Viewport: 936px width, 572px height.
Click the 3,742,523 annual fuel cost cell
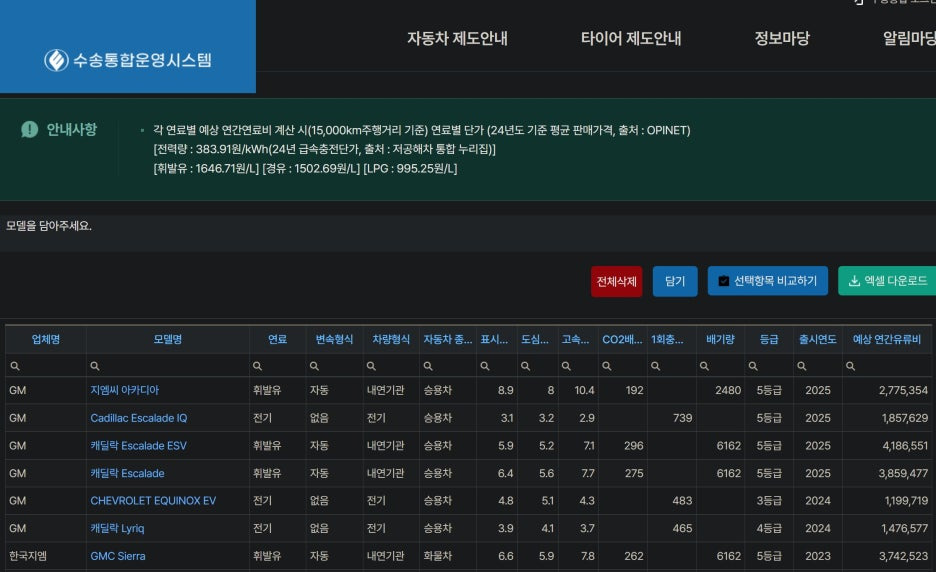[x=887, y=556]
